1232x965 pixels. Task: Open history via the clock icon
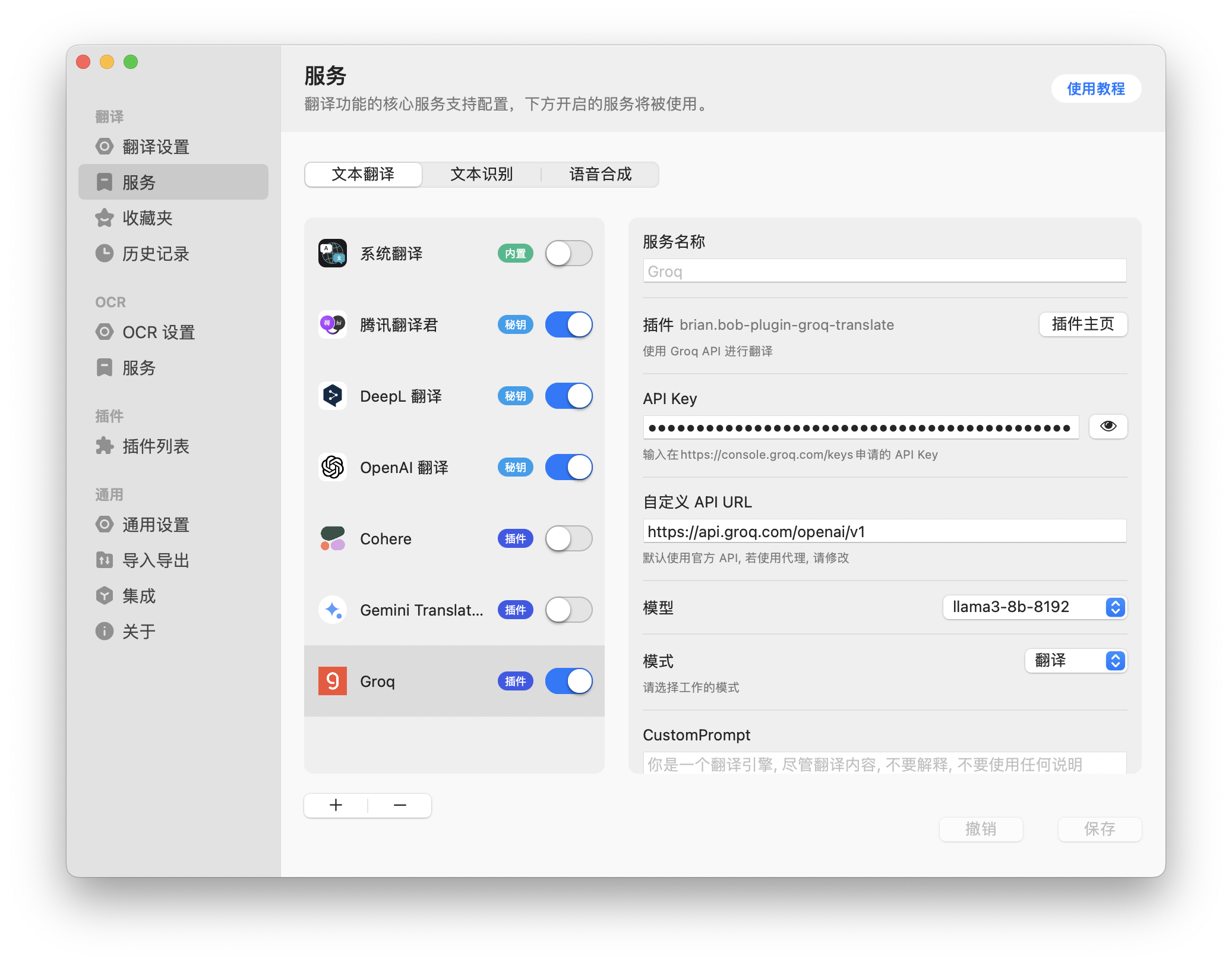tap(105, 254)
